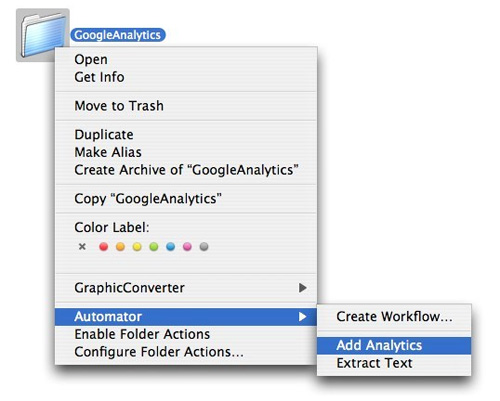
Task: Expand the GraphicConverter submenu arrow
Action: [x=302, y=288]
